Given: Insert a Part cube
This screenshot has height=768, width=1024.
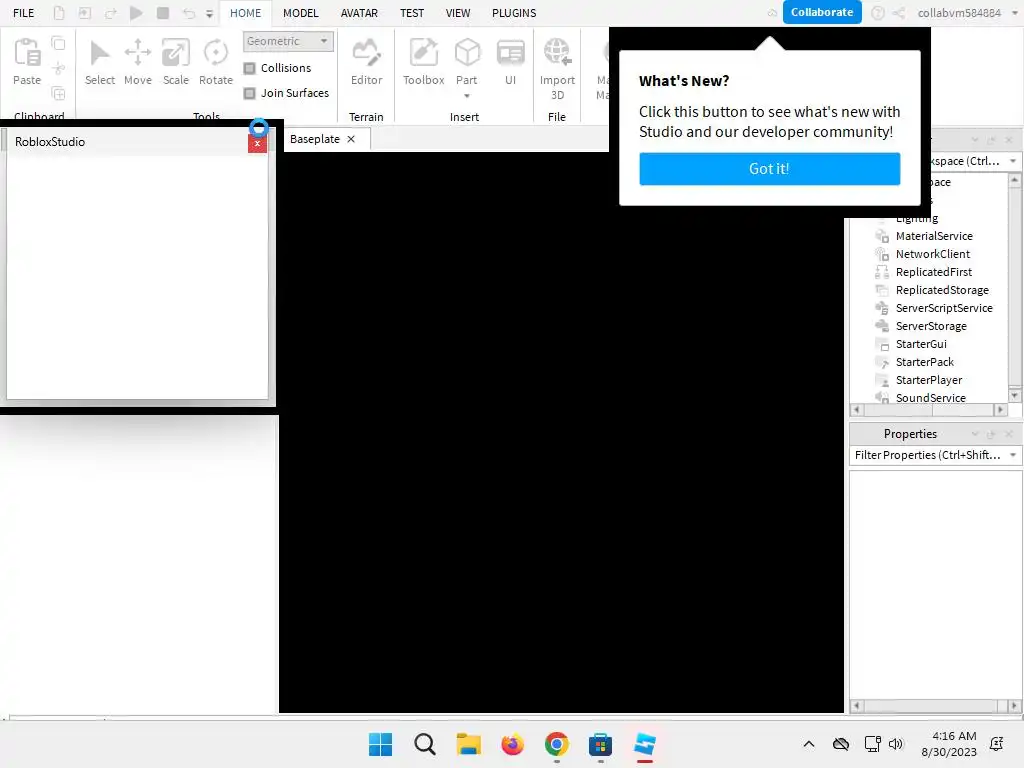Looking at the screenshot, I should 467,54.
